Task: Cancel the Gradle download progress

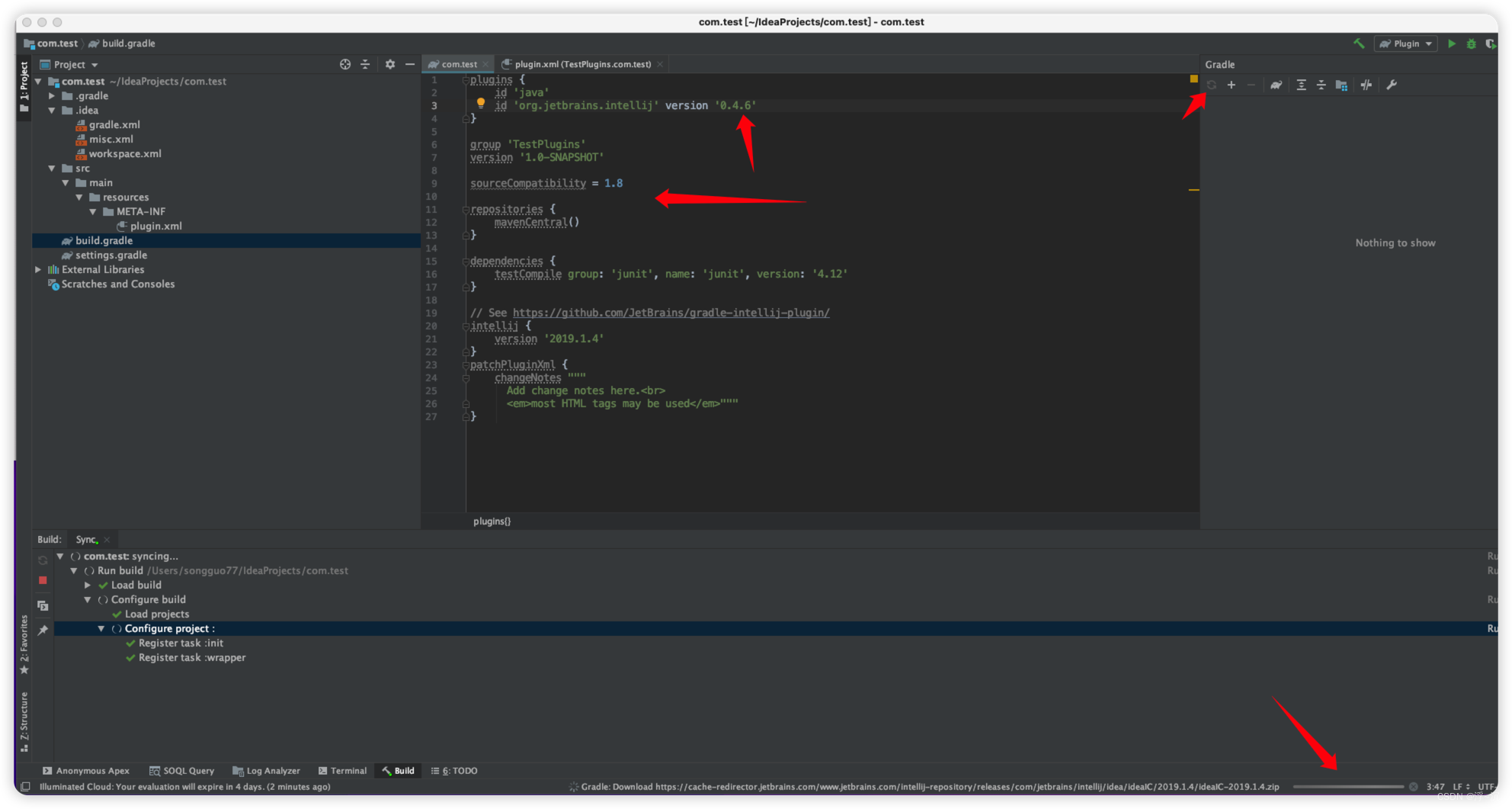Action: [1413, 786]
